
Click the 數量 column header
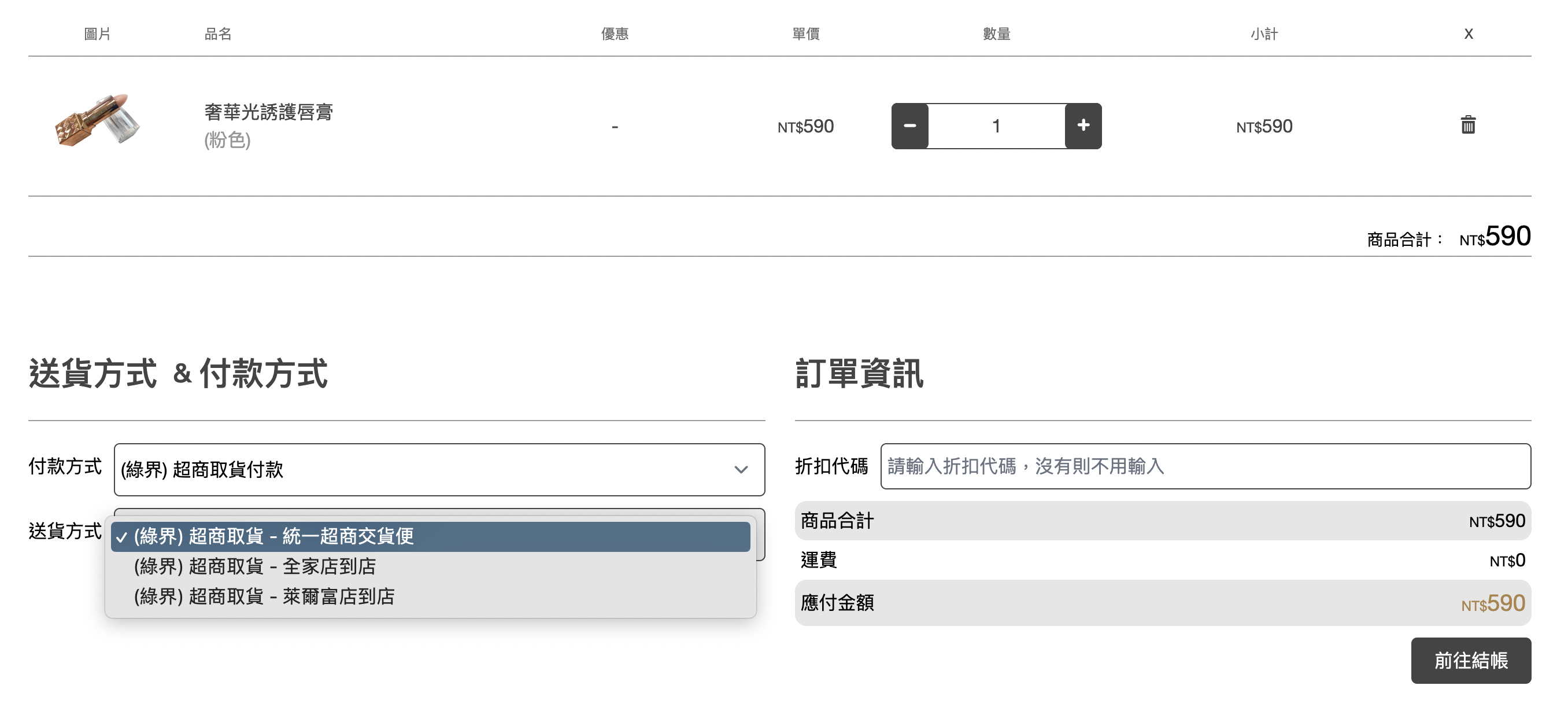tap(996, 34)
